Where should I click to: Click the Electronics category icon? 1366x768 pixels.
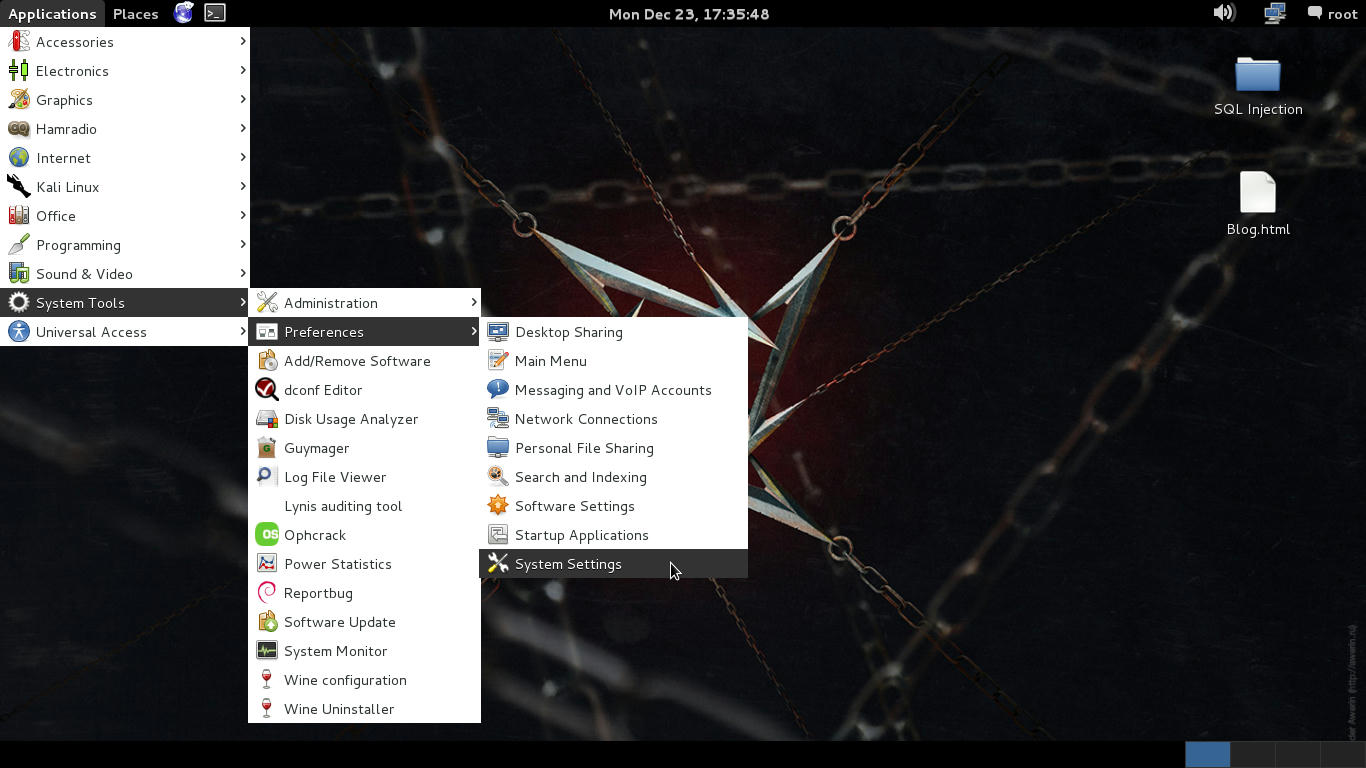(x=19, y=71)
